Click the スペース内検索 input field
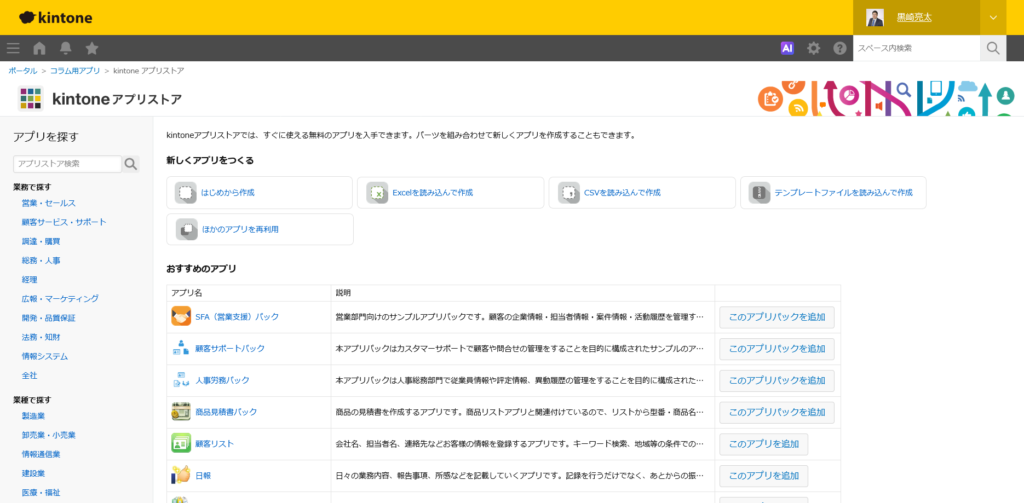Screen dimensions: 1024x503 coord(916,48)
